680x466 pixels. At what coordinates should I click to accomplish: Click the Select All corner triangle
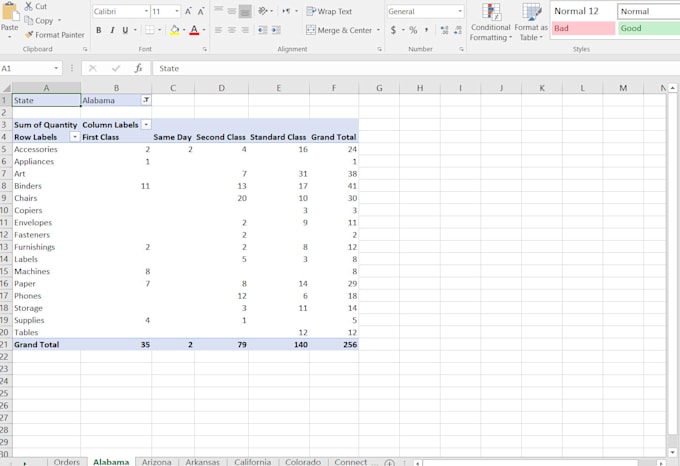coord(7,88)
